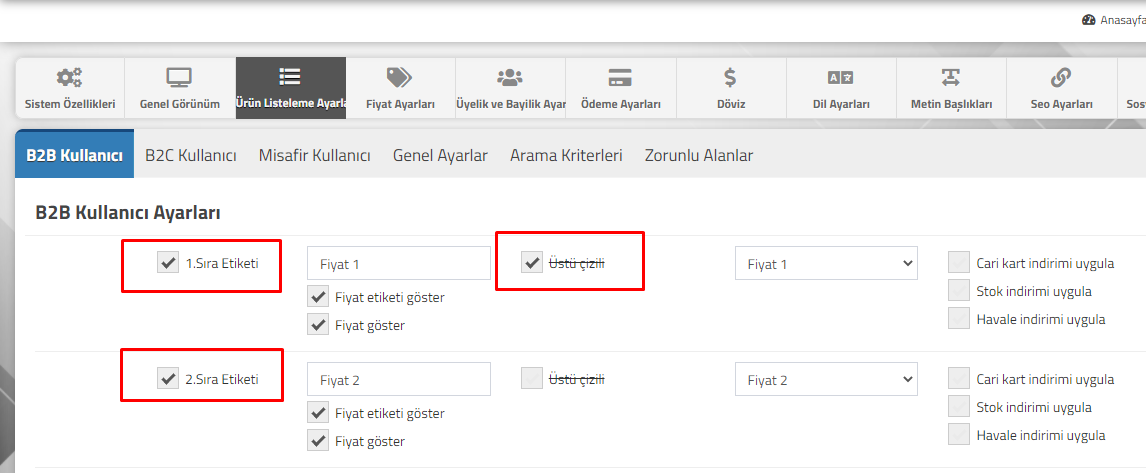The height and width of the screenshot is (473, 1146).
Task: Open Fiyat Ayarları price tag icon
Action: tap(400, 77)
